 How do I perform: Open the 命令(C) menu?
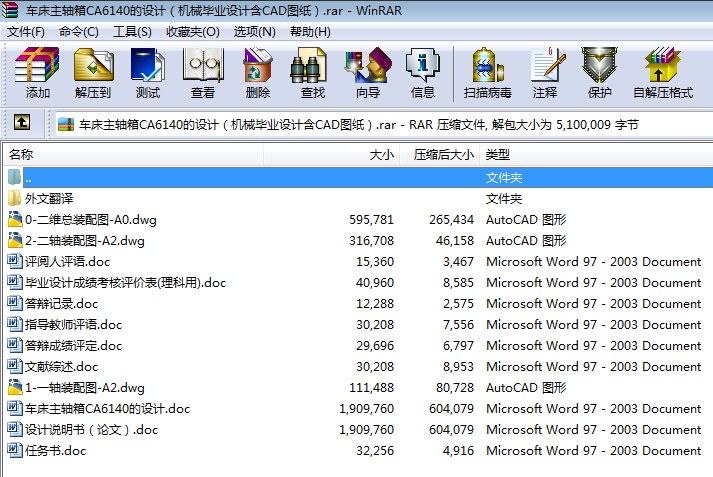[x=79, y=32]
